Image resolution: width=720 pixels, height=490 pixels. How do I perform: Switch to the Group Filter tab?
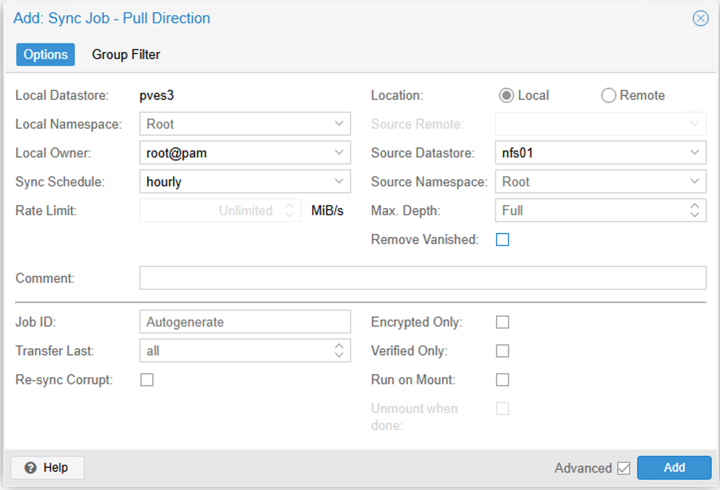pyautogui.click(x=126, y=55)
